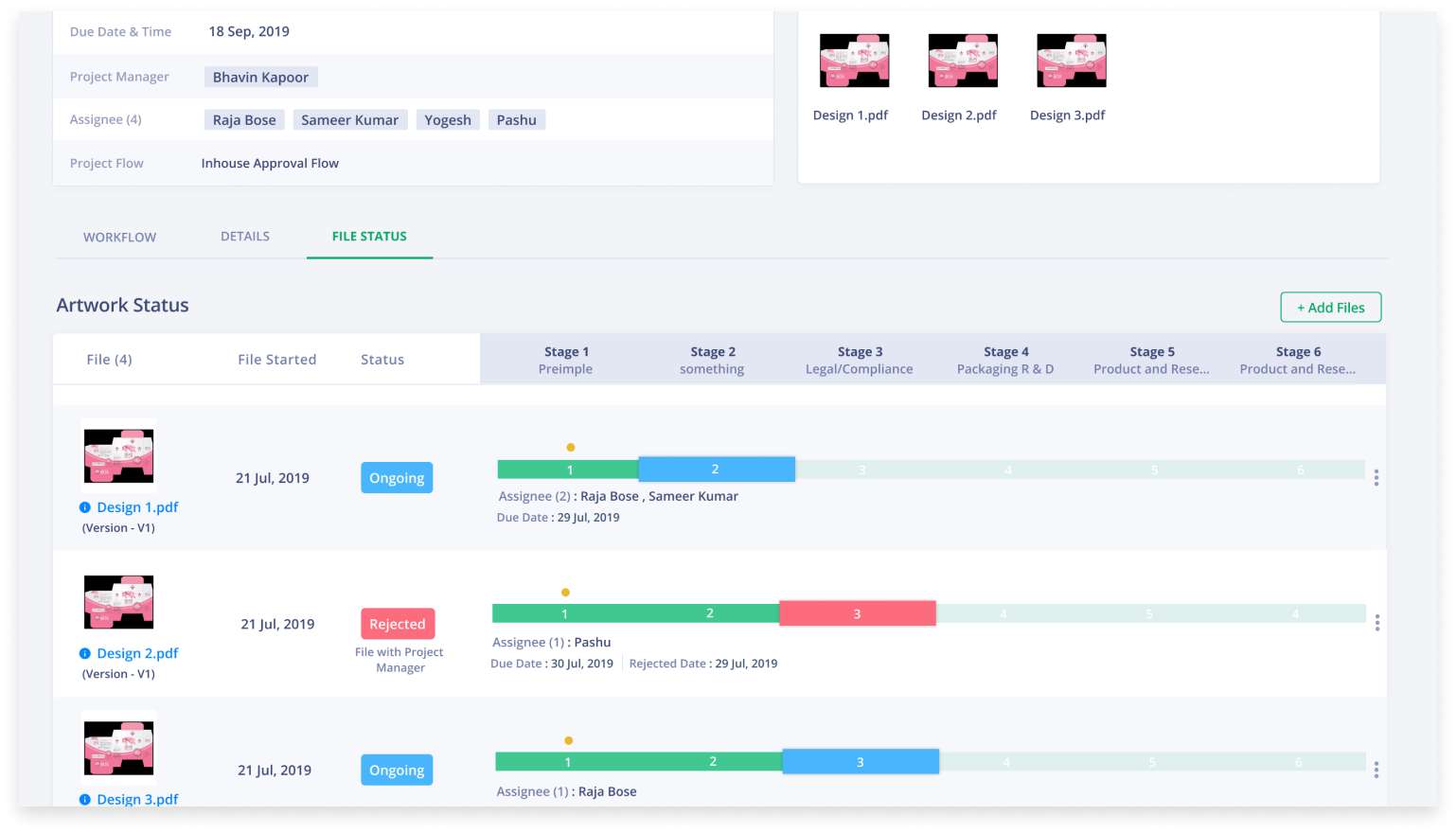The height and width of the screenshot is (833, 1456).
Task: Open Design 1.pdf file link
Action: (x=137, y=507)
